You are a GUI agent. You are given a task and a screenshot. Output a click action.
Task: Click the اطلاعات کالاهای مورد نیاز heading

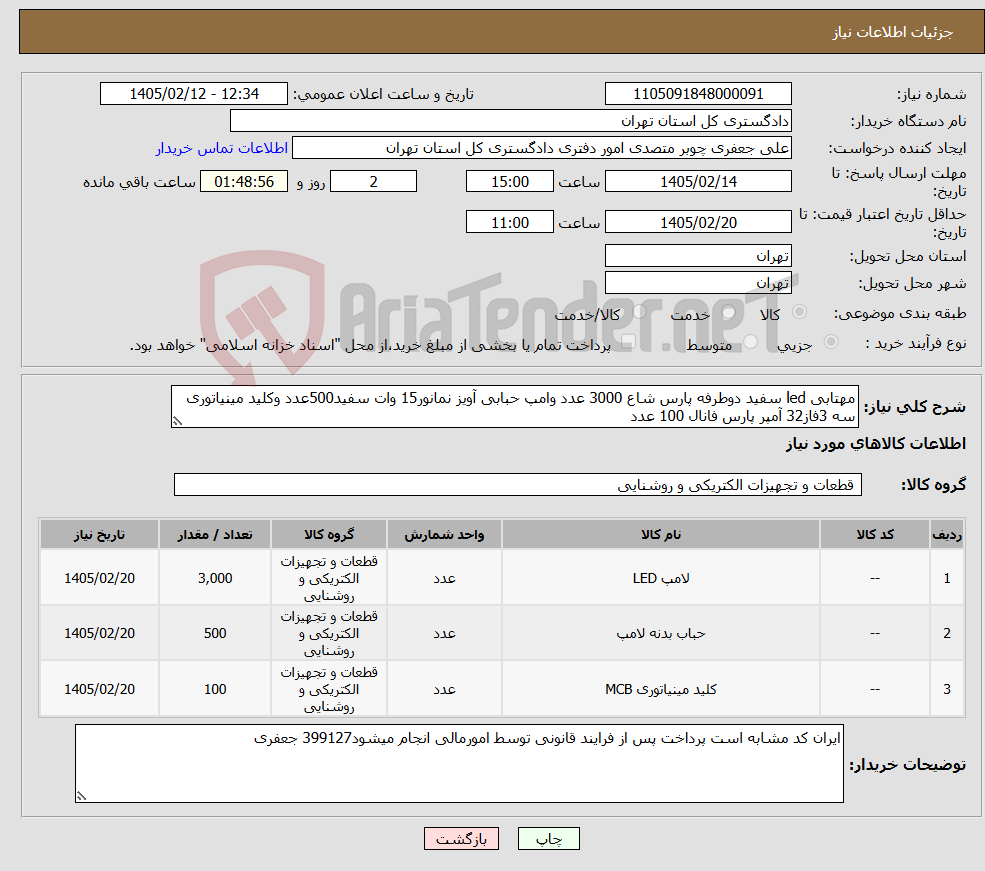[x=876, y=444]
